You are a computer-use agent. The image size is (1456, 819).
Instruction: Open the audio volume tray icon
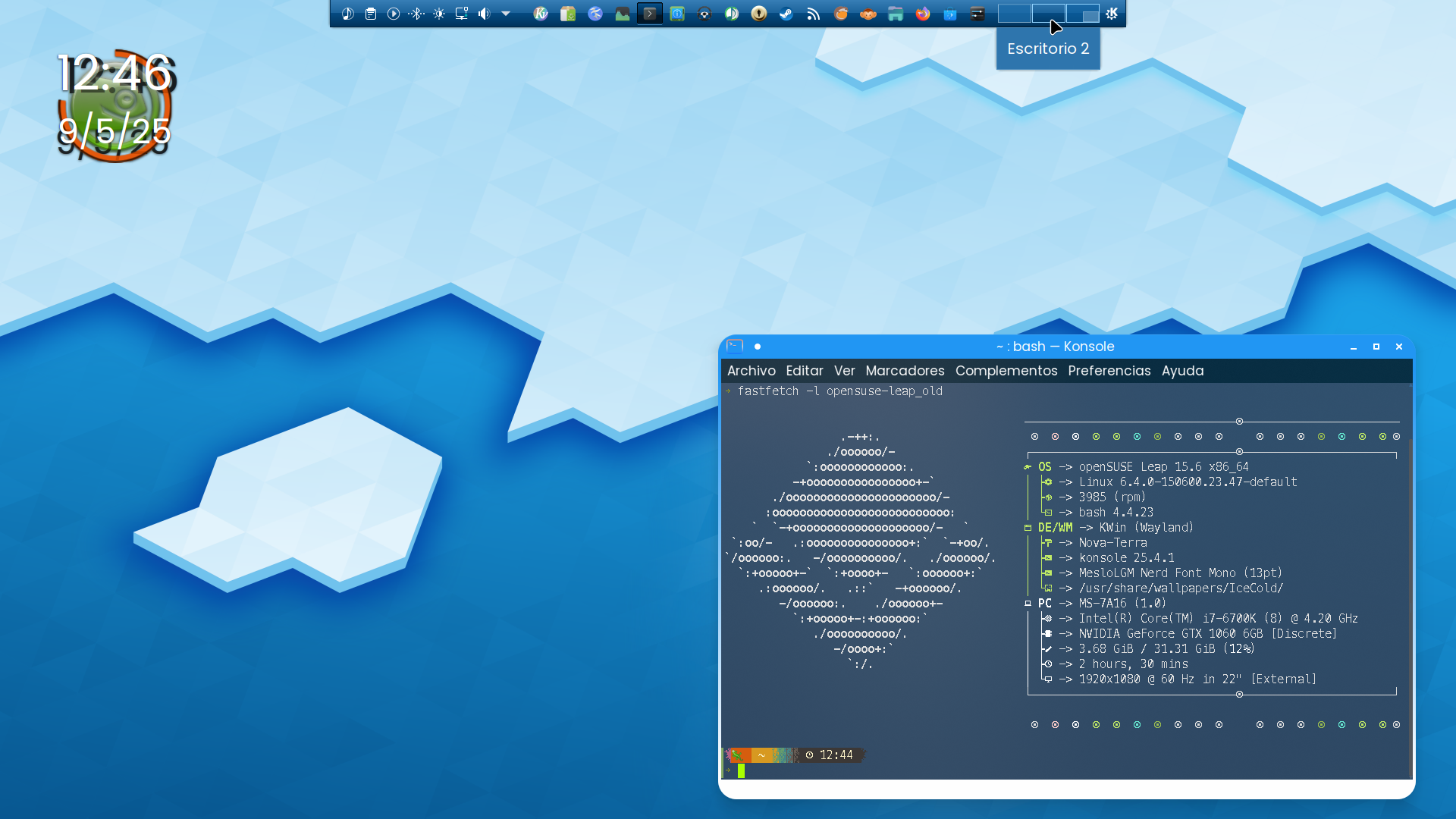485,14
